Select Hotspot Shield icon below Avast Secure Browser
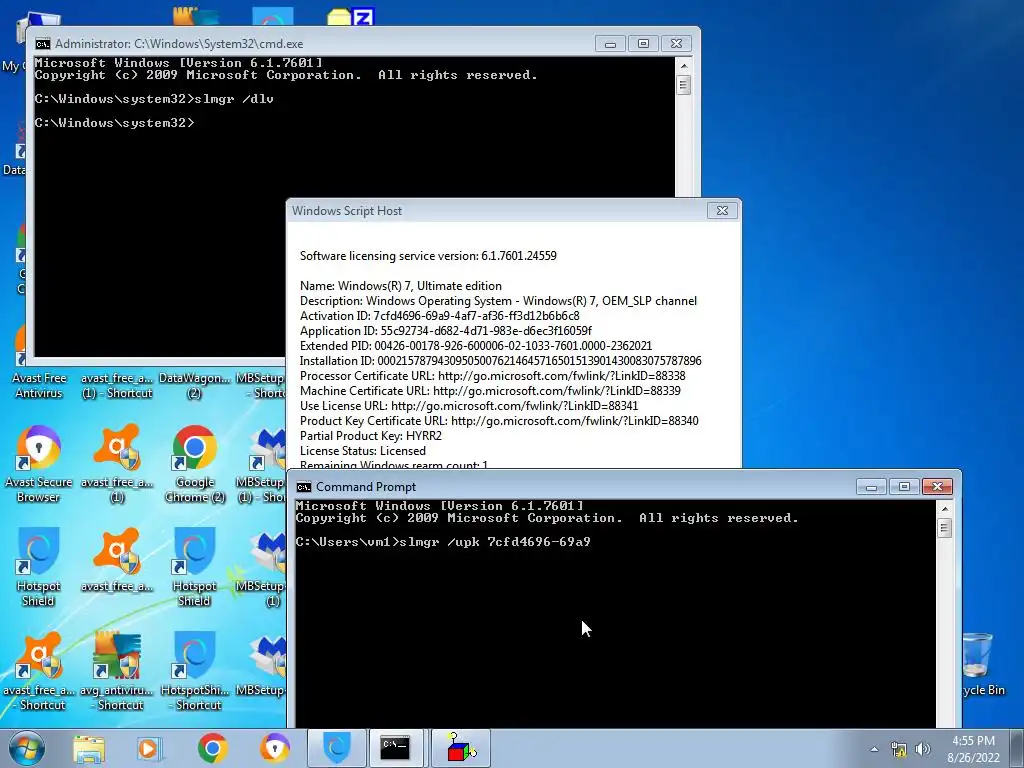The image size is (1024, 768). (38, 567)
